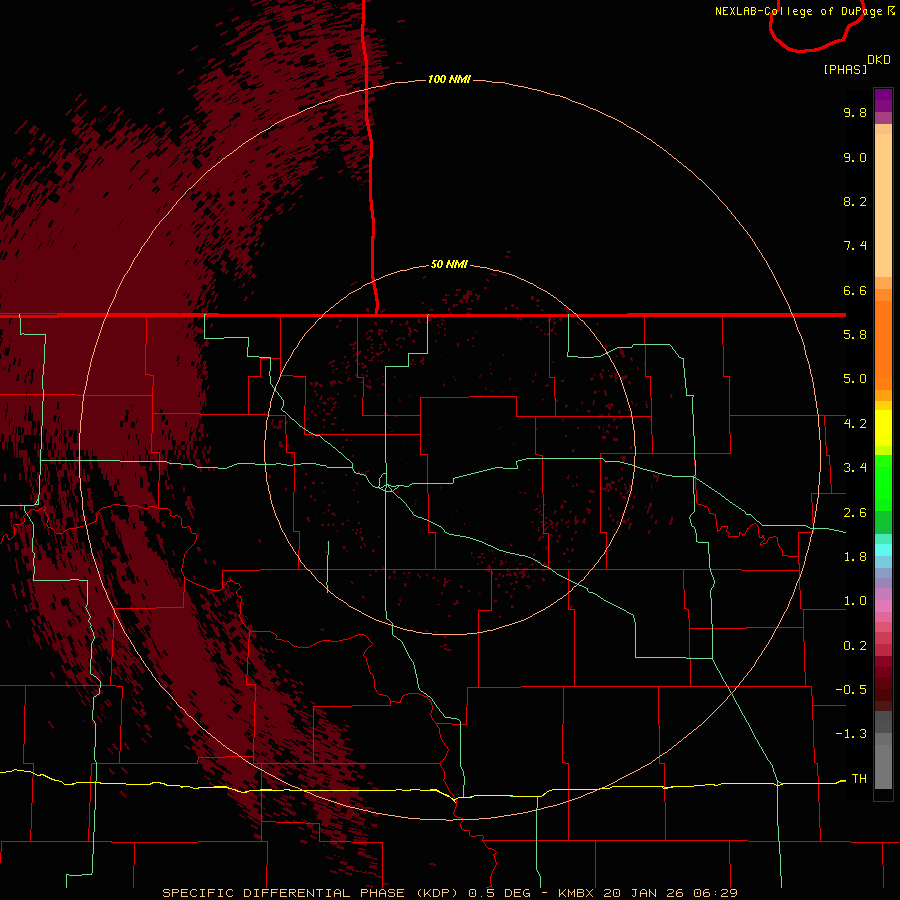Click the TH threshold legend label
This screenshot has width=900, height=900.
(x=859, y=779)
